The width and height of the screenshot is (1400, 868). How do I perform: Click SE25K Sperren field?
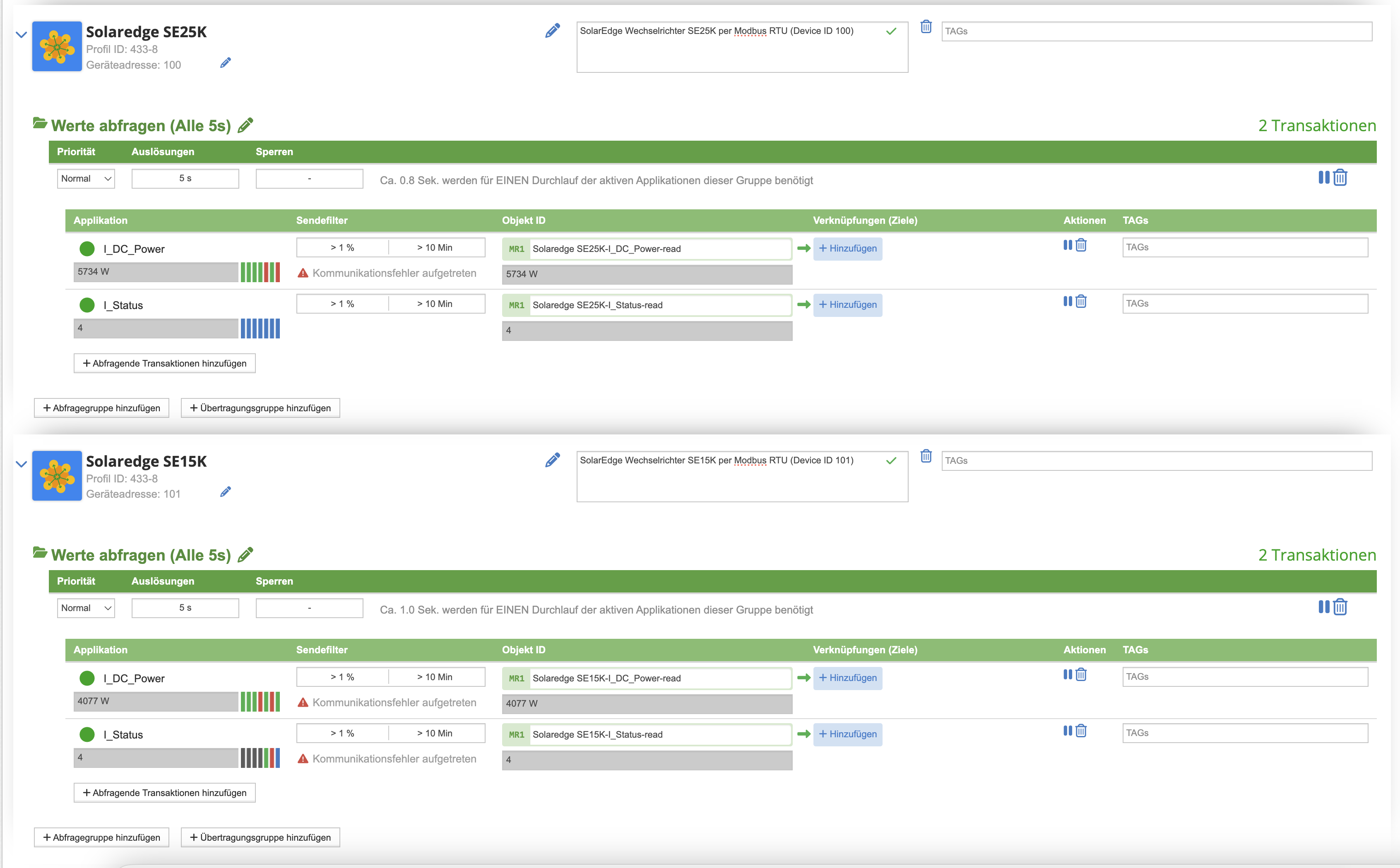[310, 179]
